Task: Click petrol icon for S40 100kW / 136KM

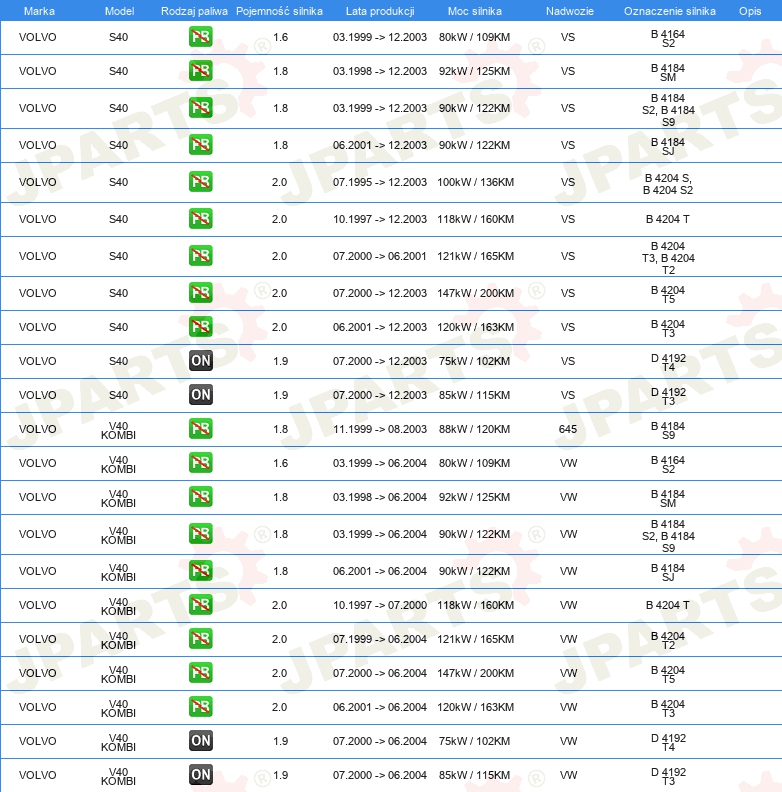Action: coord(201,182)
